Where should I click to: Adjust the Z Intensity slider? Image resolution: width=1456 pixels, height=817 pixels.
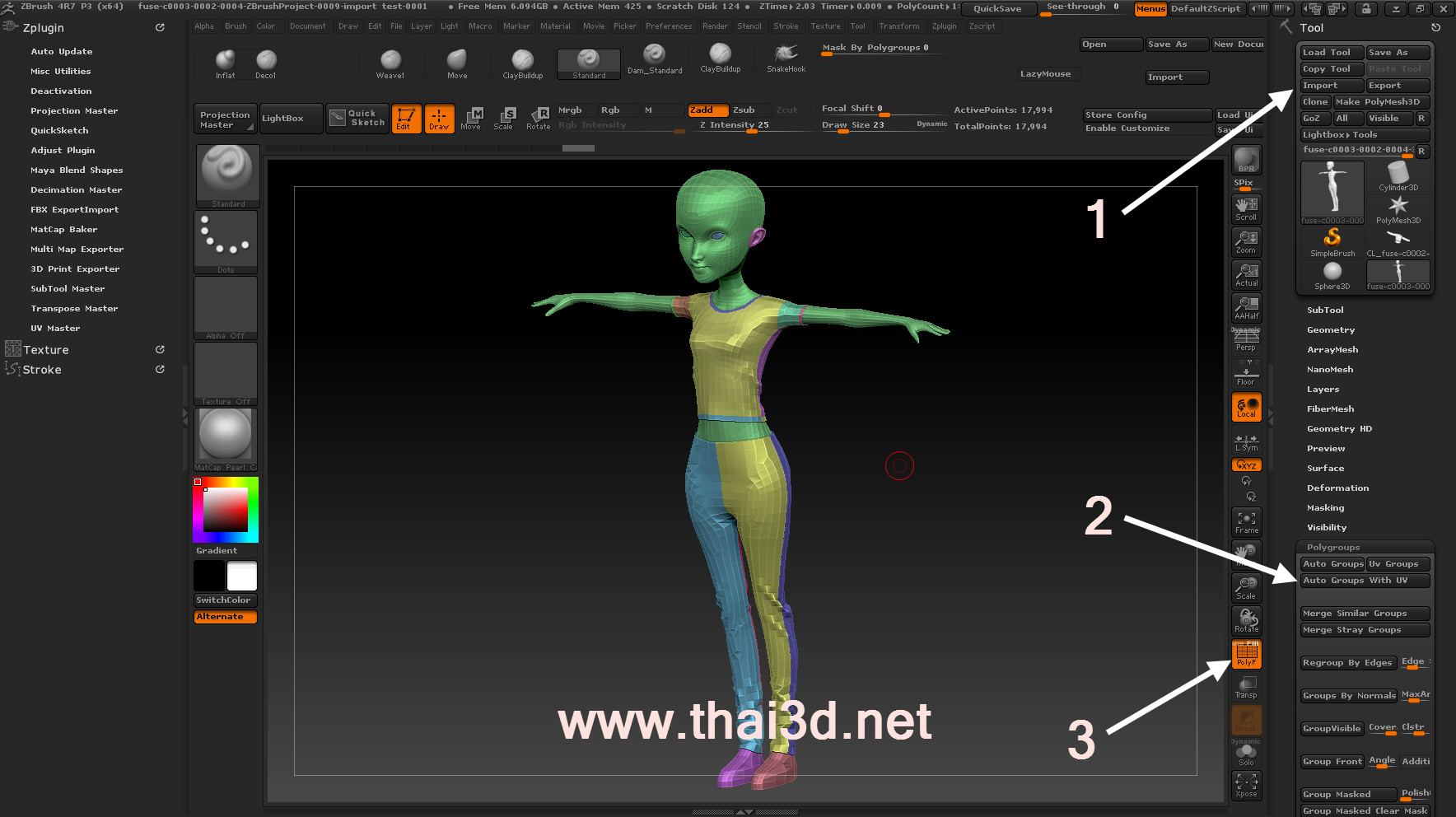coord(733,125)
